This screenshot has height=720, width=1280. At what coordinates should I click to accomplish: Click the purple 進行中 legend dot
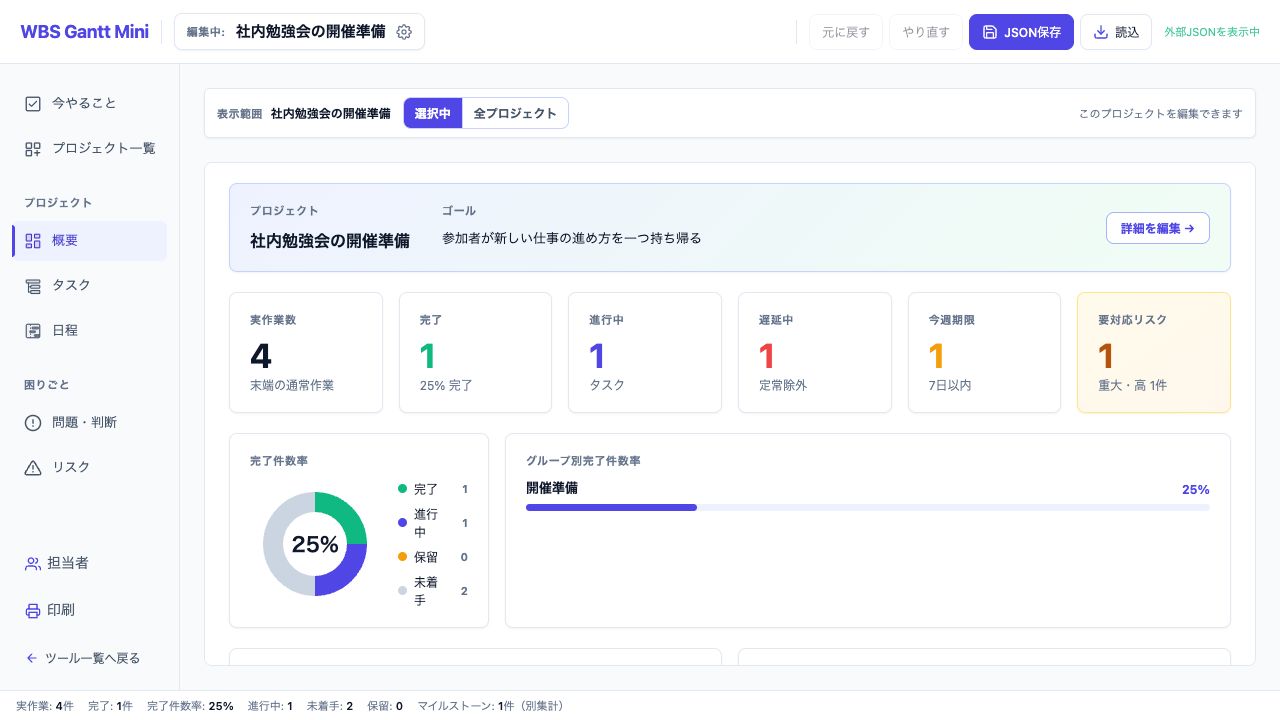pyautogui.click(x=403, y=522)
